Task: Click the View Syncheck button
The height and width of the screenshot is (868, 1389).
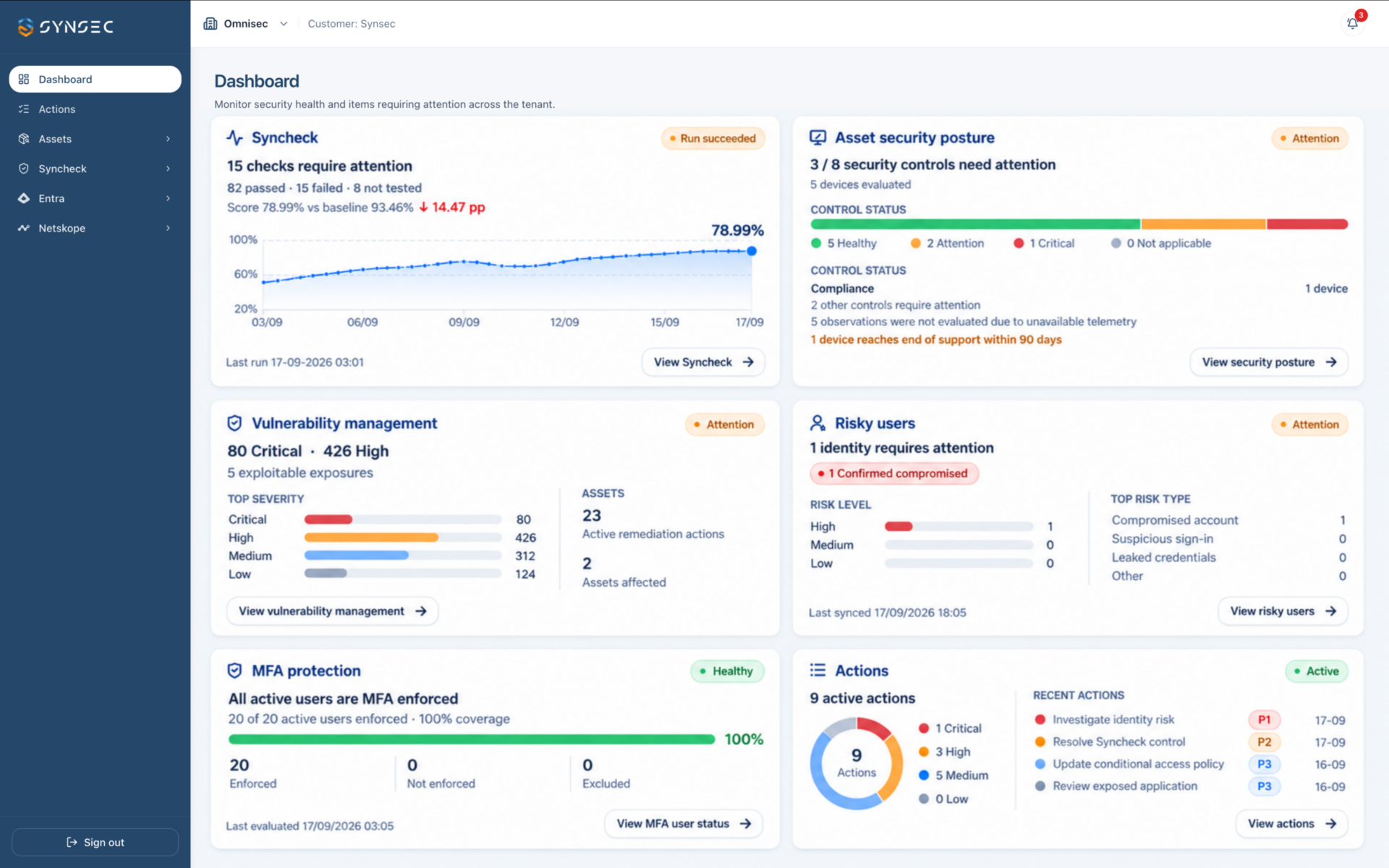Action: pyautogui.click(x=703, y=362)
